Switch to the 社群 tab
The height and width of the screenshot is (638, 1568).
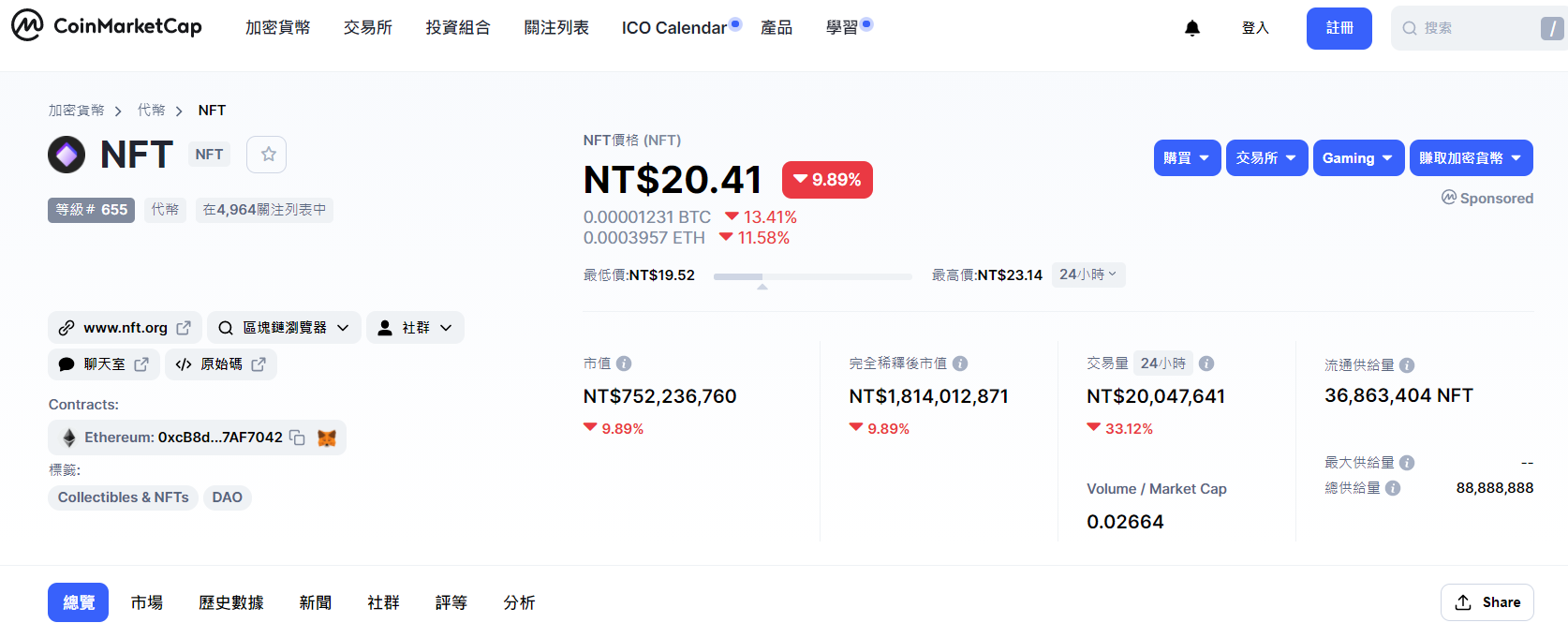(x=384, y=602)
